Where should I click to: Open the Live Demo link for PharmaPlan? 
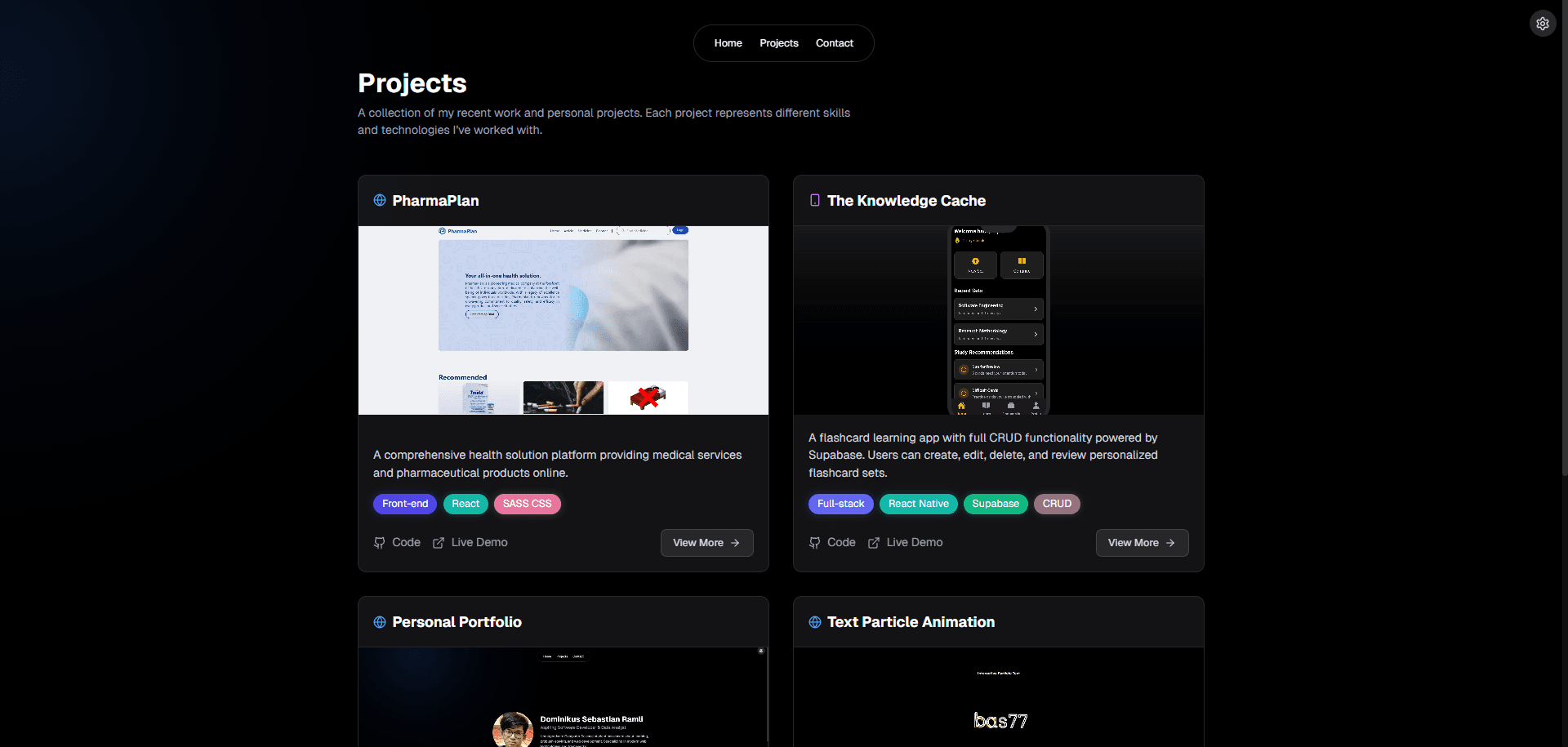click(x=479, y=542)
